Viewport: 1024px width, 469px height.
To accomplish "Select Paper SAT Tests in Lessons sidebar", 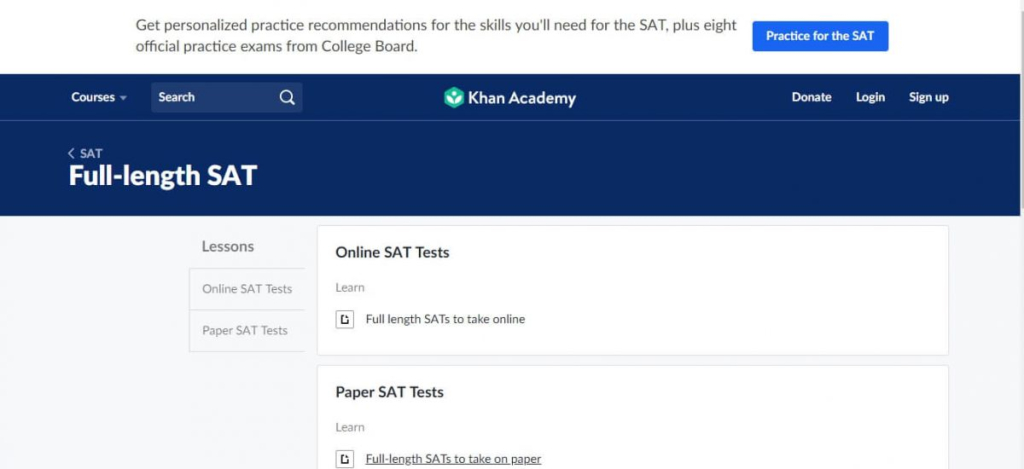I will point(245,331).
